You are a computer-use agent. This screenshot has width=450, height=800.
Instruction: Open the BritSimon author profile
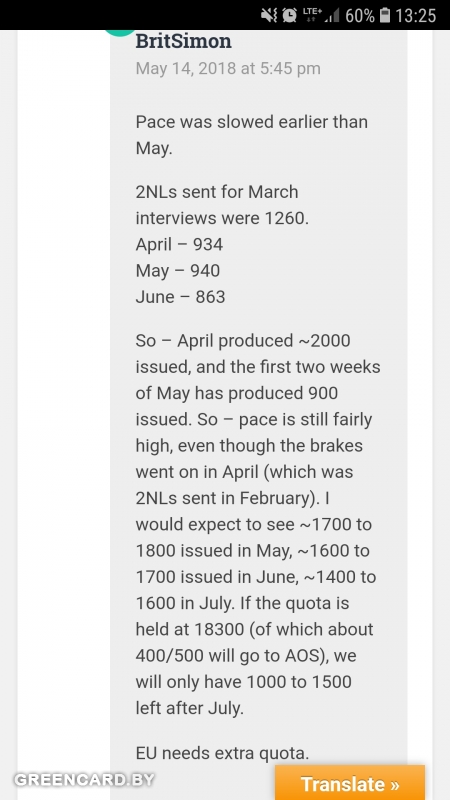[x=183, y=41]
